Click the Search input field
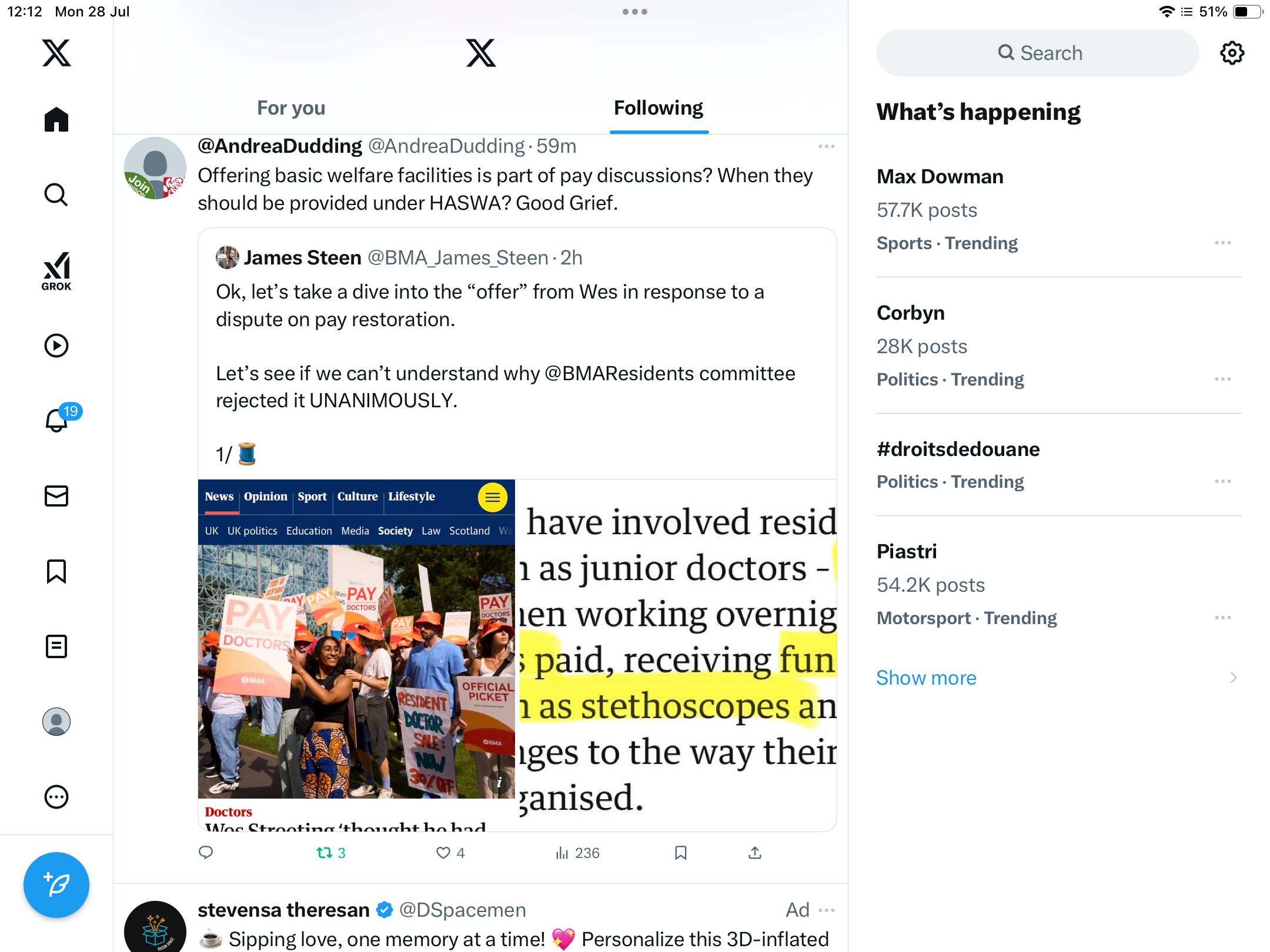The width and height of the screenshot is (1270, 952). [x=1038, y=53]
